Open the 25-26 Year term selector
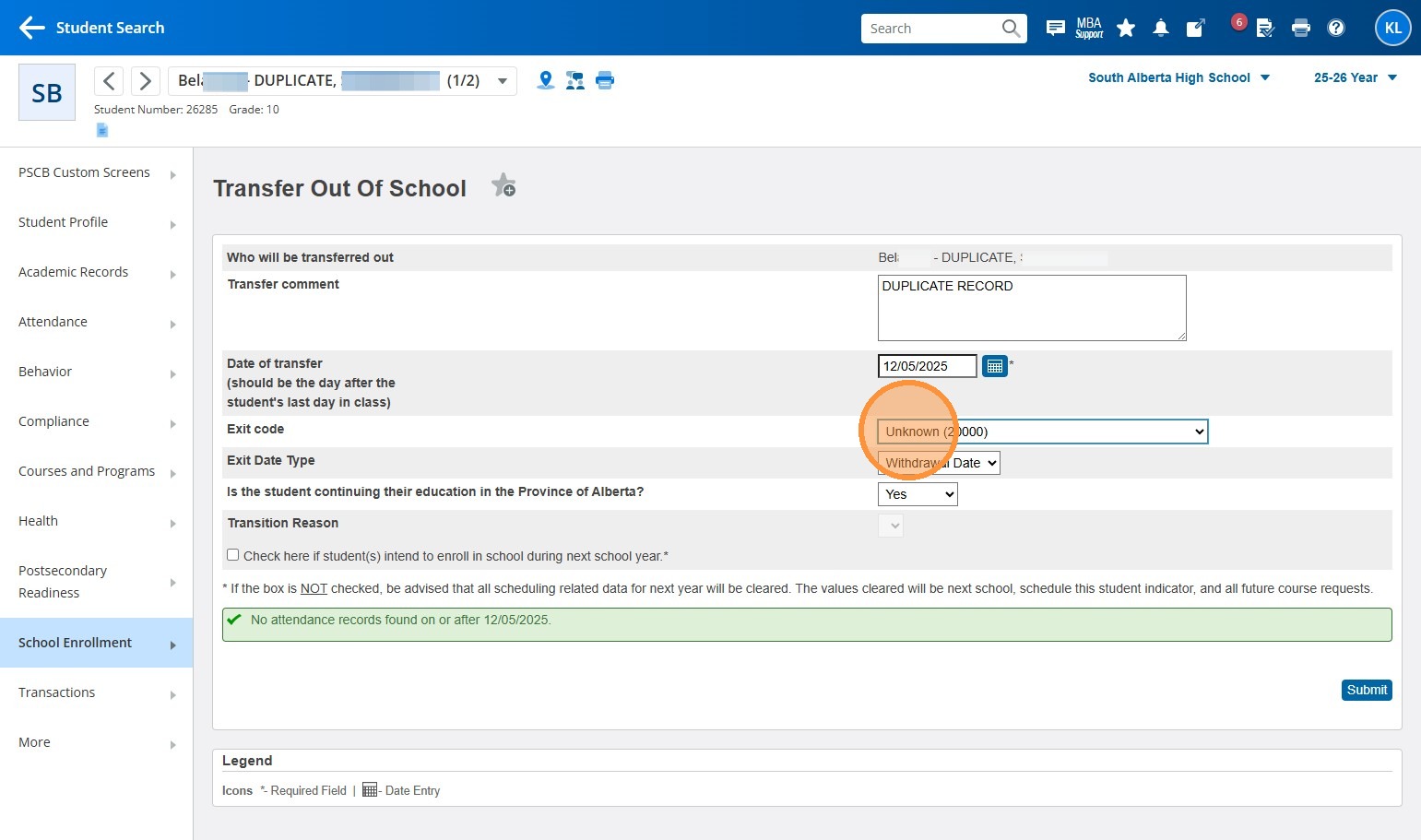 pos(1355,77)
